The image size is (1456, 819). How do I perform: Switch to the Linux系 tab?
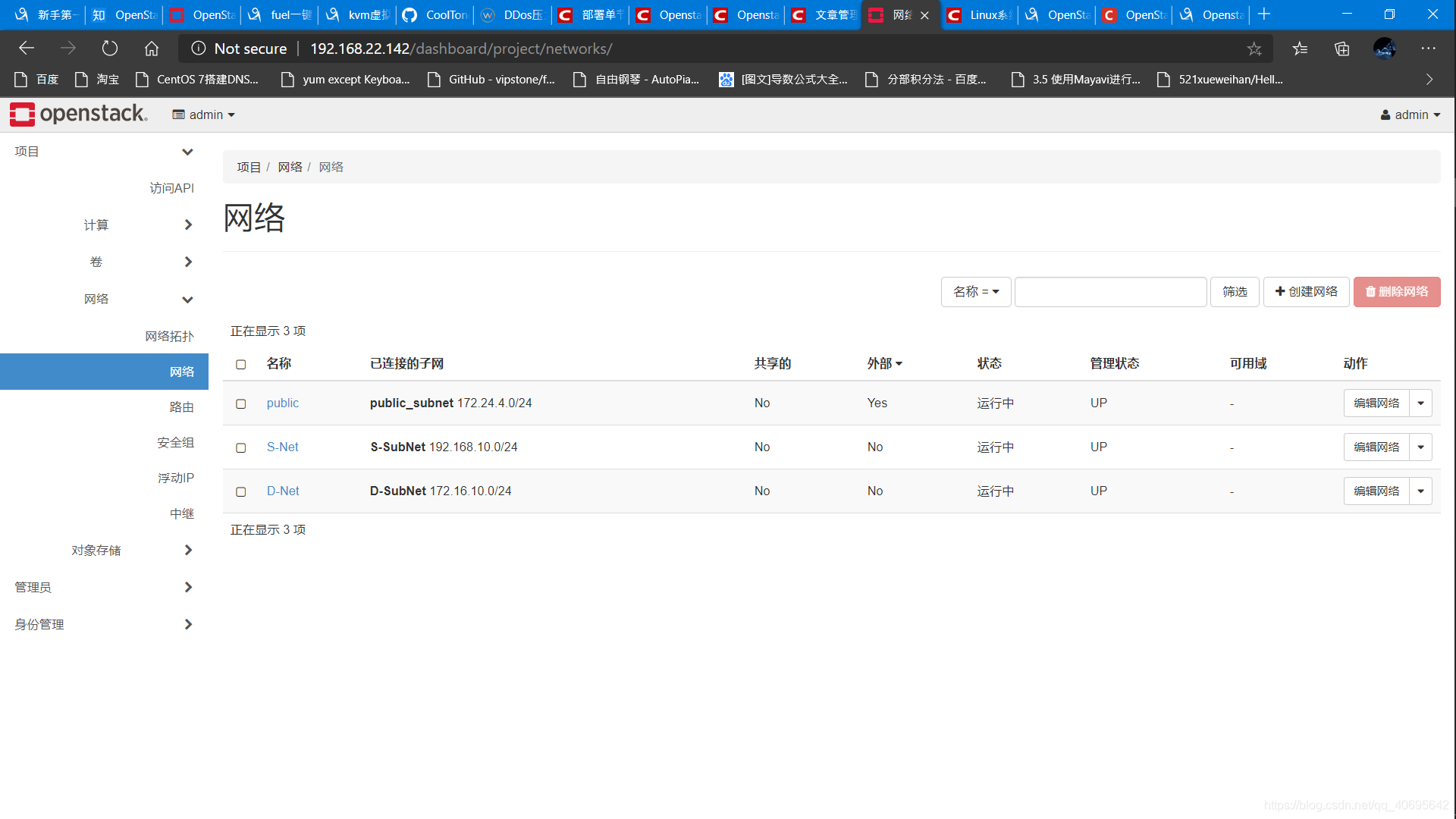[x=979, y=15]
